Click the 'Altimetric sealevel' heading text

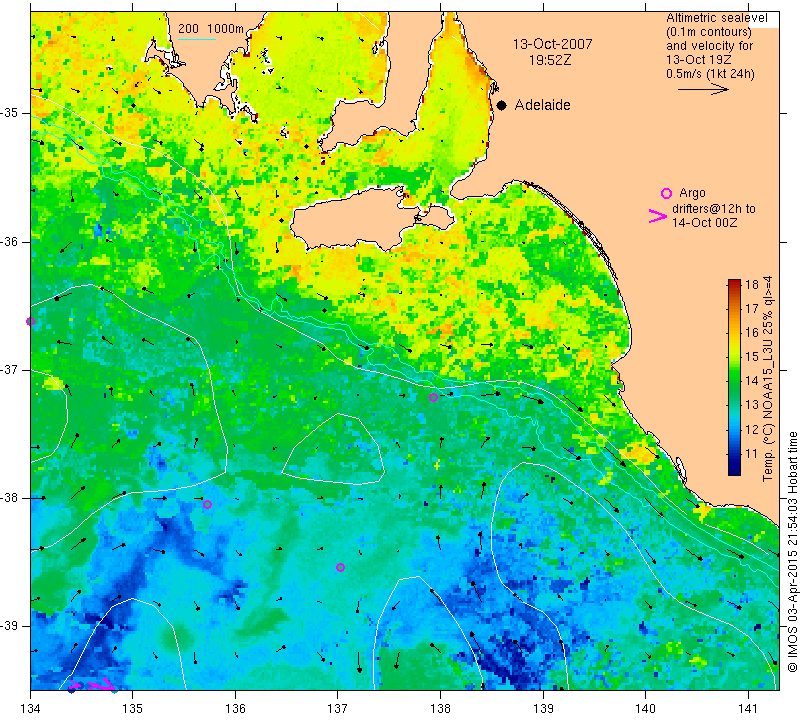coord(716,18)
